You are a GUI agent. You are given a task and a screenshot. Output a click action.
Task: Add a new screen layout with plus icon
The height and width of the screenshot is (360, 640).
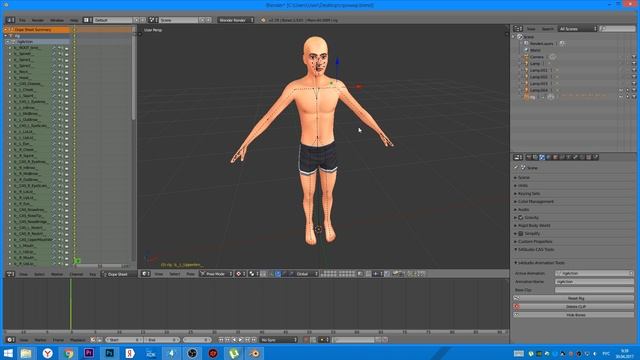coord(137,20)
